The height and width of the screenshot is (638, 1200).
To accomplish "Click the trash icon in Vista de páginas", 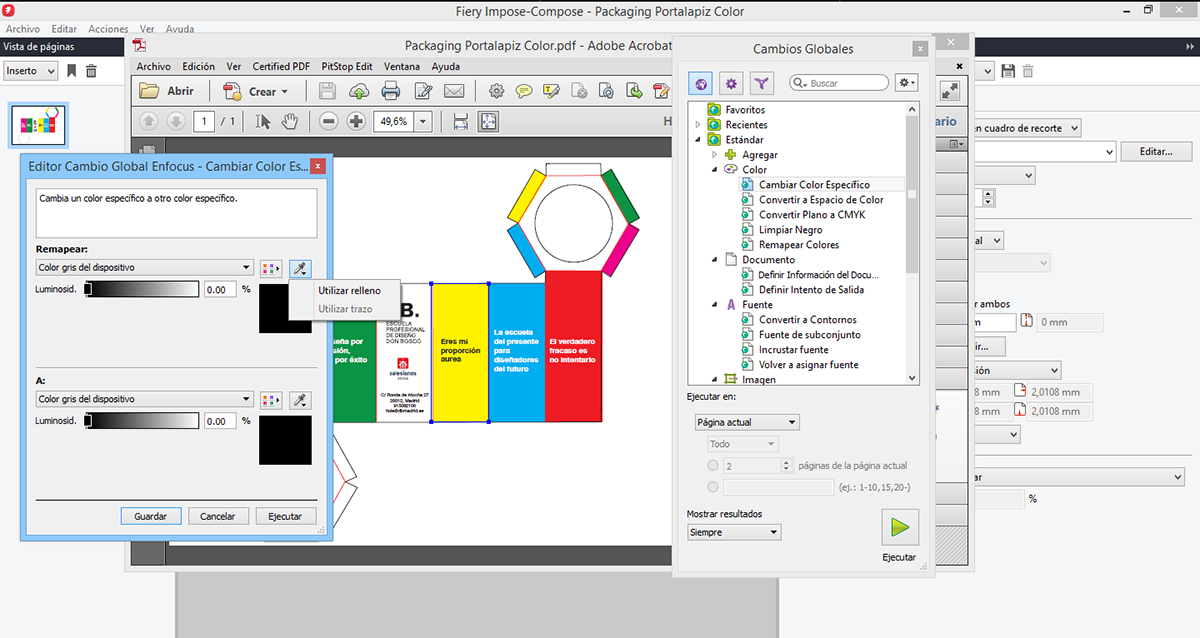I will point(91,71).
